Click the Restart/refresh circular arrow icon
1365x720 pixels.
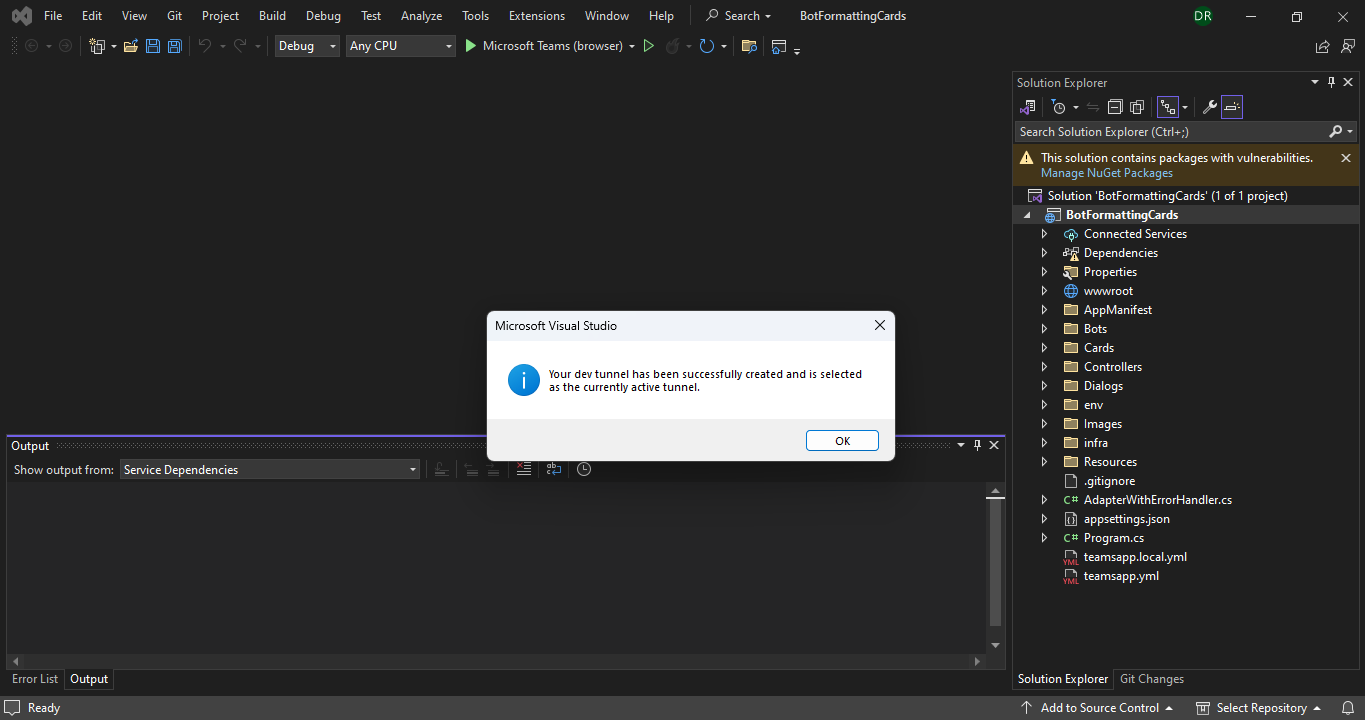(x=707, y=46)
